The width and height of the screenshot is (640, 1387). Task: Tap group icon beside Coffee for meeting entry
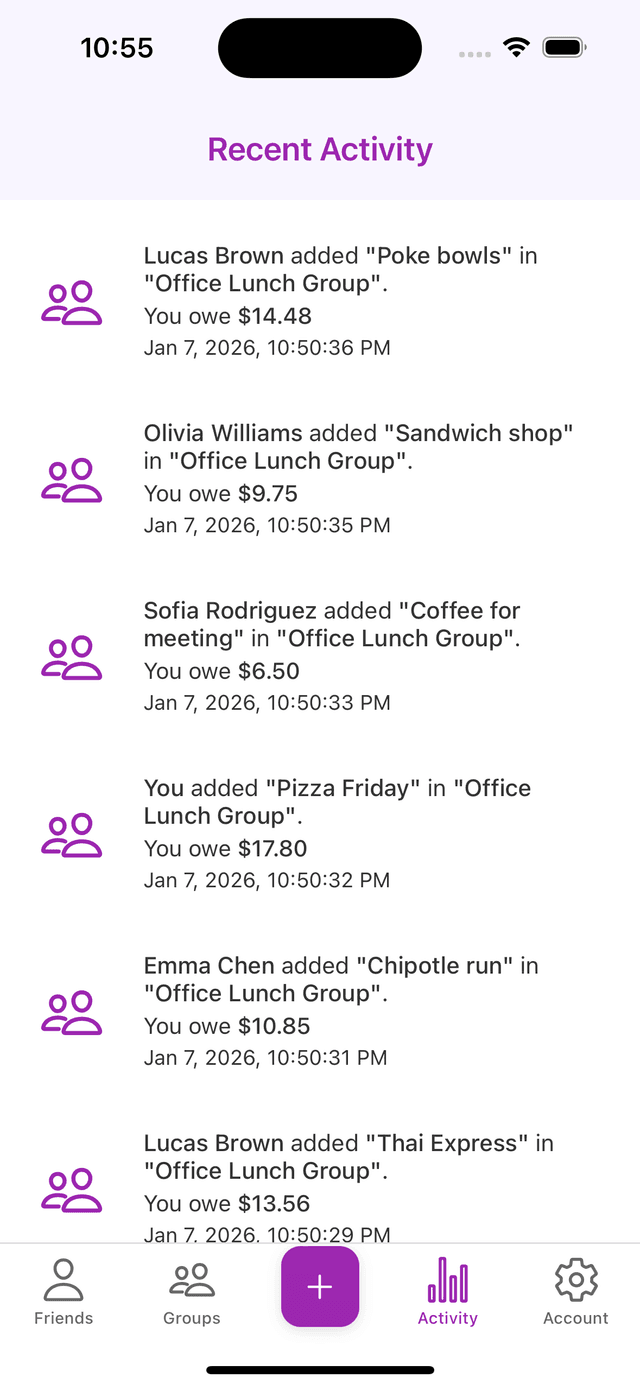click(71, 657)
